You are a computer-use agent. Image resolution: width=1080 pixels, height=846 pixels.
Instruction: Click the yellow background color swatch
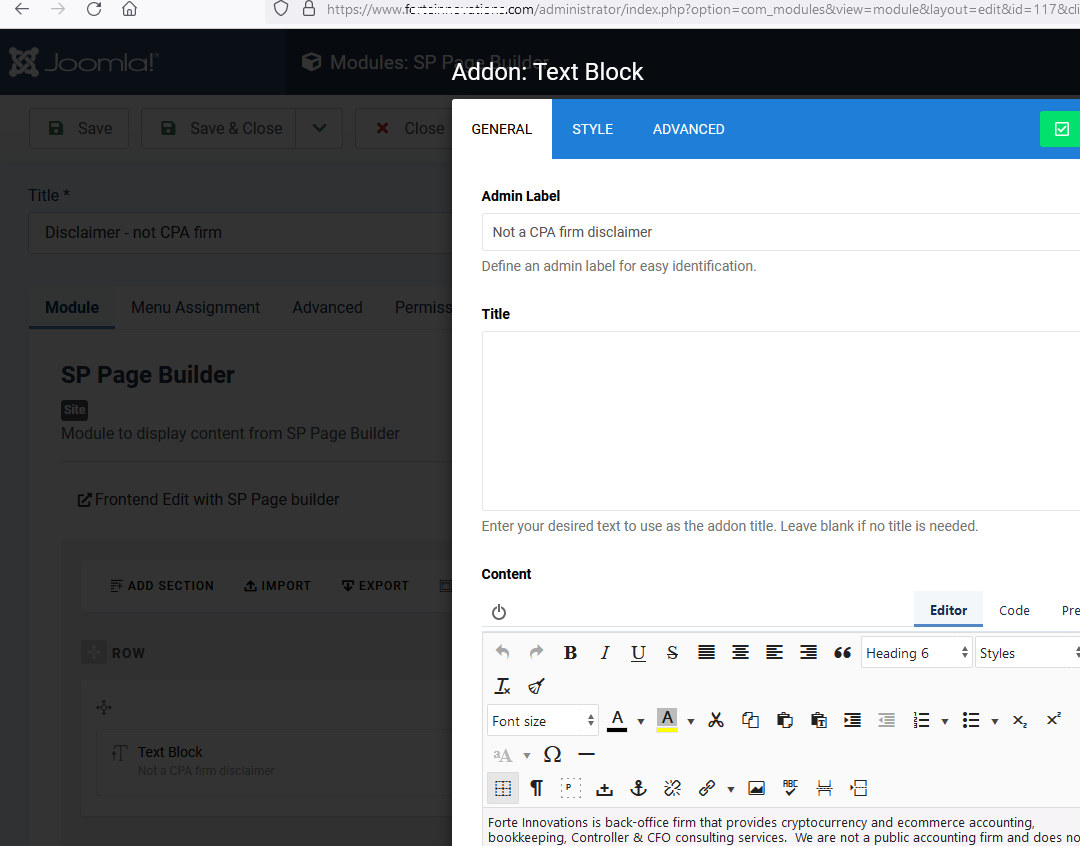[x=667, y=720]
